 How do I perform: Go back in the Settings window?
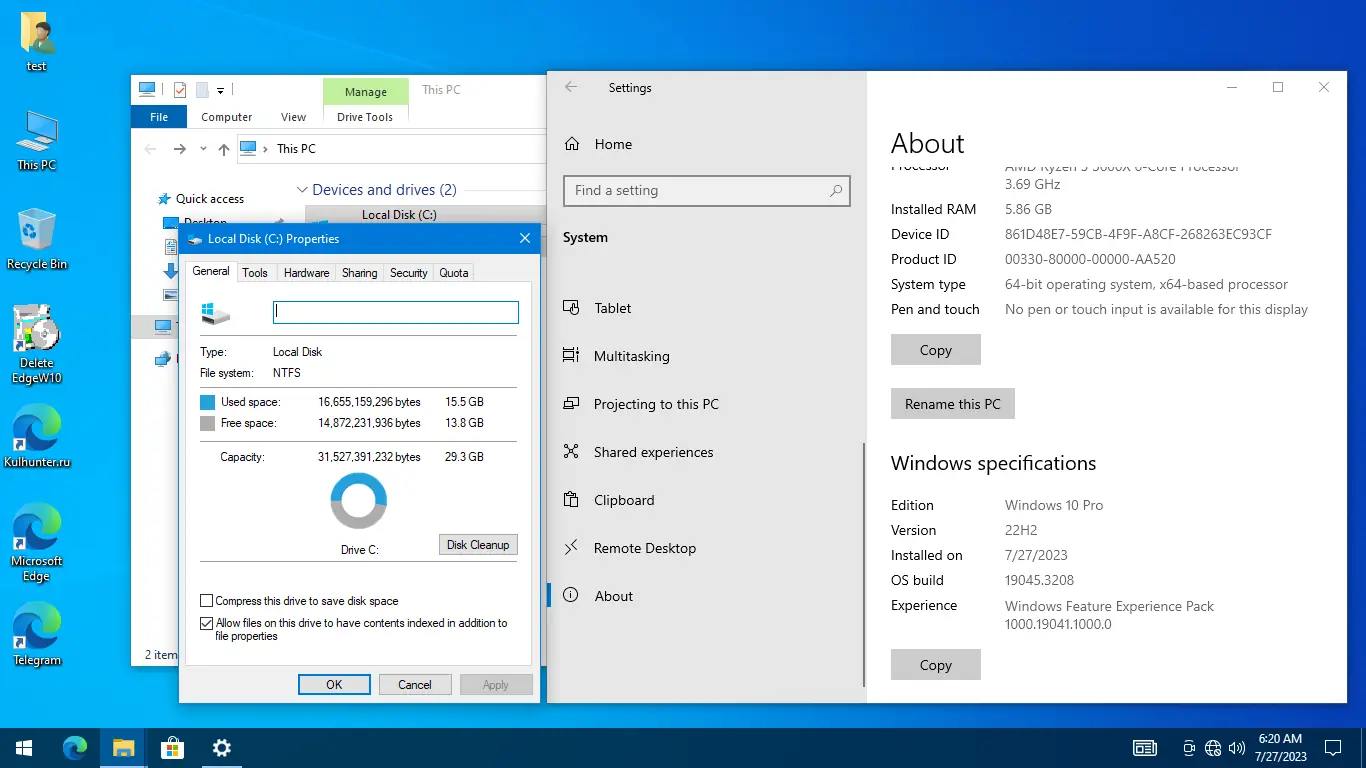pyautogui.click(x=571, y=88)
